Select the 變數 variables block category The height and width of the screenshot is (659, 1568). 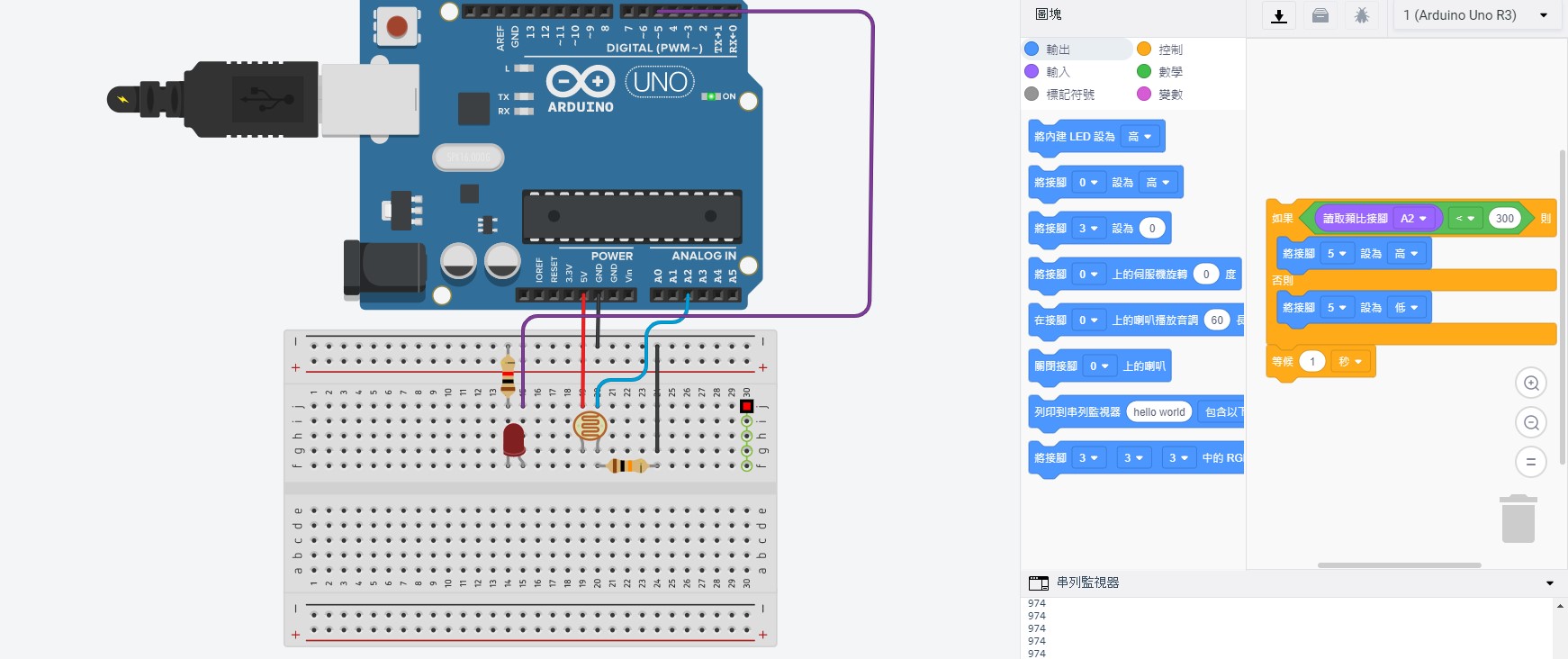click(x=1169, y=95)
